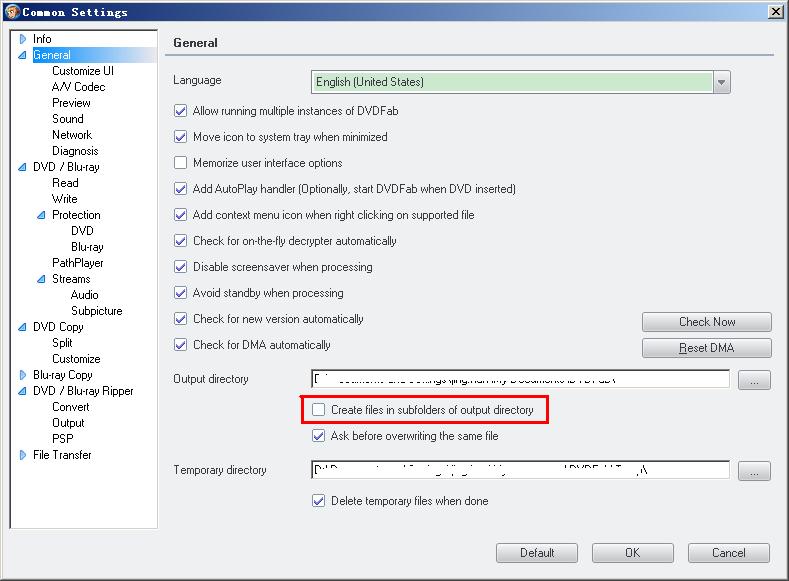The width and height of the screenshot is (789, 581).
Task: Uncheck Delete temporary files when done
Action: click(x=319, y=501)
